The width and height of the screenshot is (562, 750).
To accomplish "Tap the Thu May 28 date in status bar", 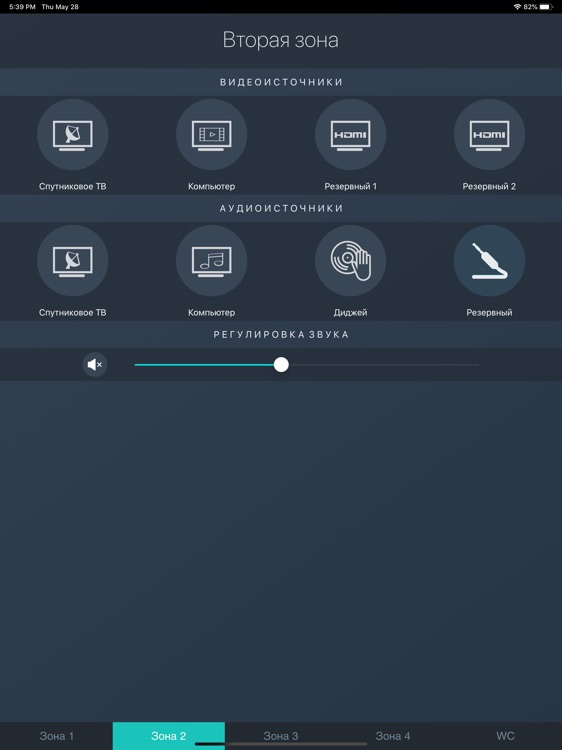I will (x=60, y=7).
